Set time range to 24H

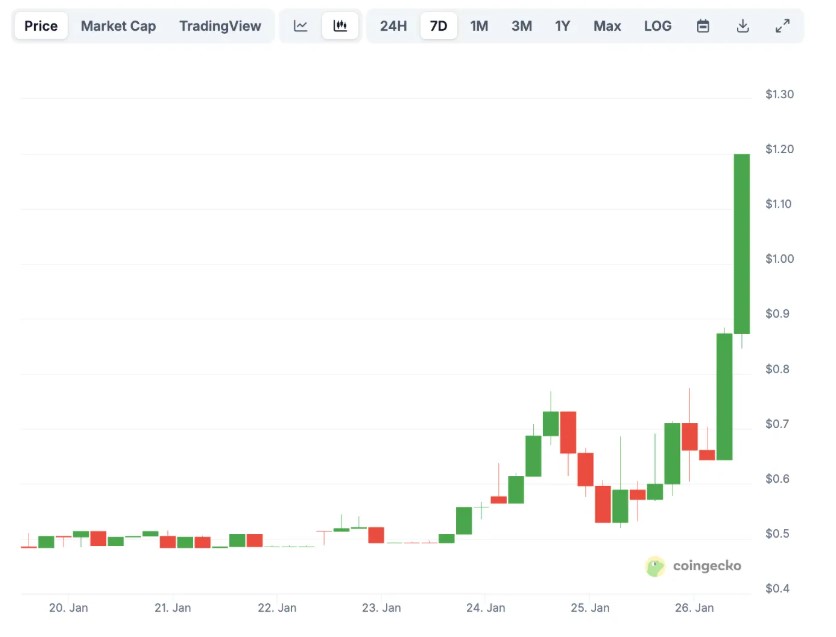(x=393, y=26)
